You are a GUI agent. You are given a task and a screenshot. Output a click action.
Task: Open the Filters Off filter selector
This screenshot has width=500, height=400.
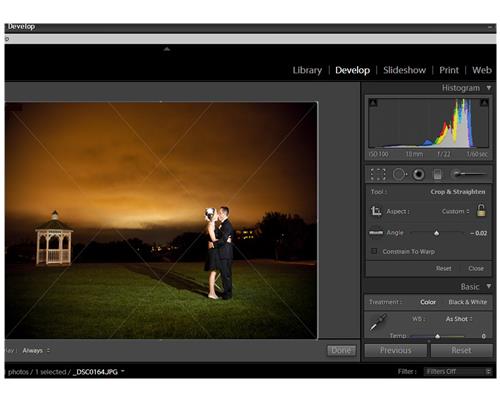[x=457, y=371]
